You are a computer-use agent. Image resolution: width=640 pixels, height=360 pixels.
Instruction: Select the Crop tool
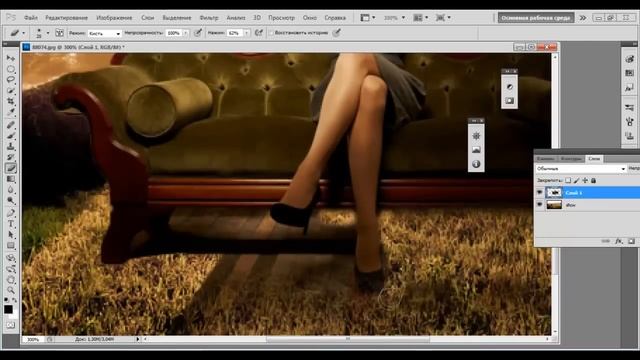[x=11, y=101]
